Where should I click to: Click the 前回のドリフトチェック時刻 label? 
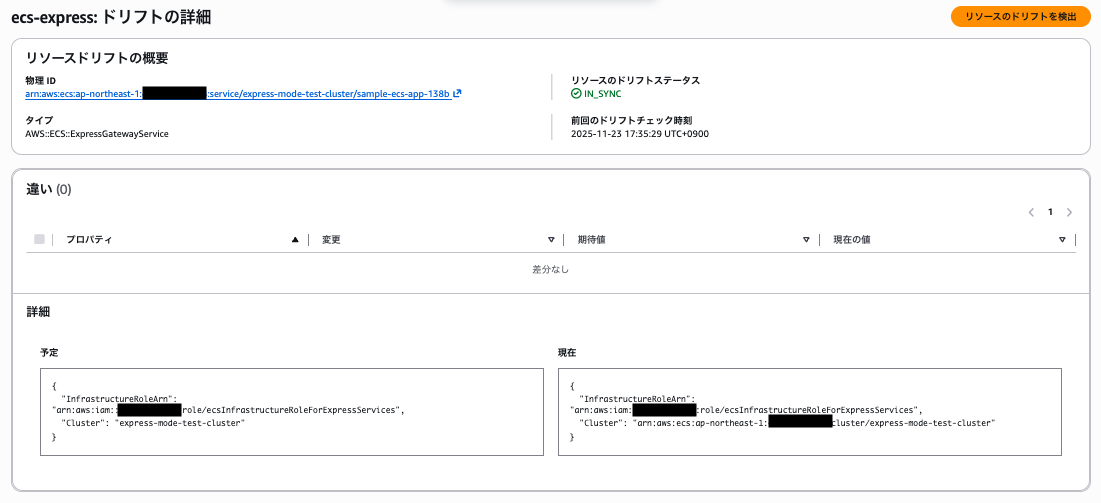point(633,120)
